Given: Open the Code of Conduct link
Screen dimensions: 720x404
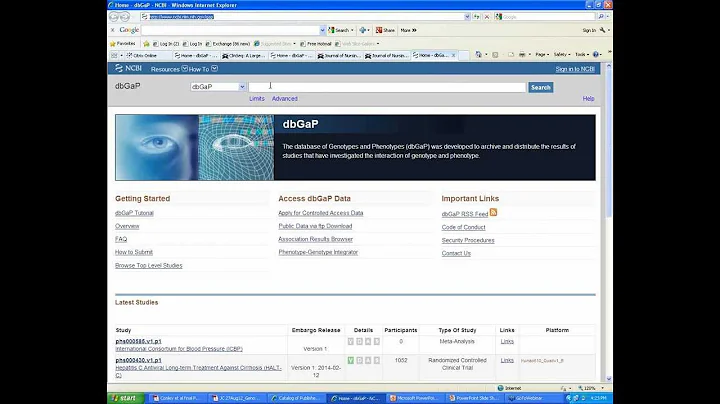Looking at the screenshot, I should click(x=463, y=227).
